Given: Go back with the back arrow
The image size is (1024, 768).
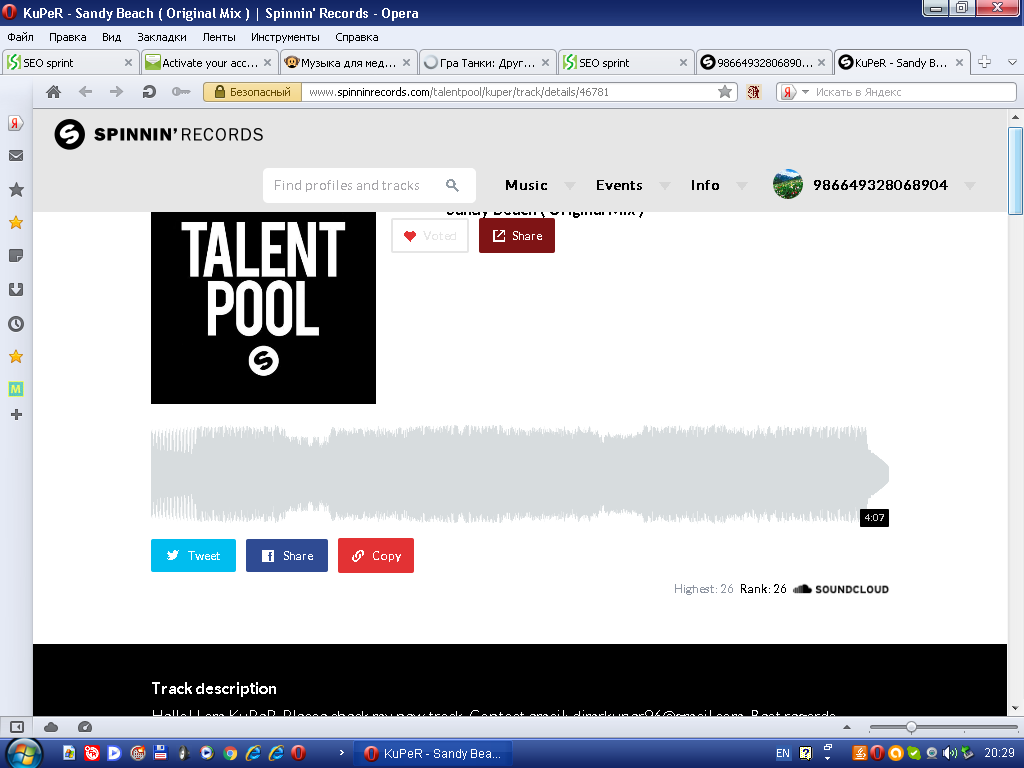Looking at the screenshot, I should click(x=86, y=92).
